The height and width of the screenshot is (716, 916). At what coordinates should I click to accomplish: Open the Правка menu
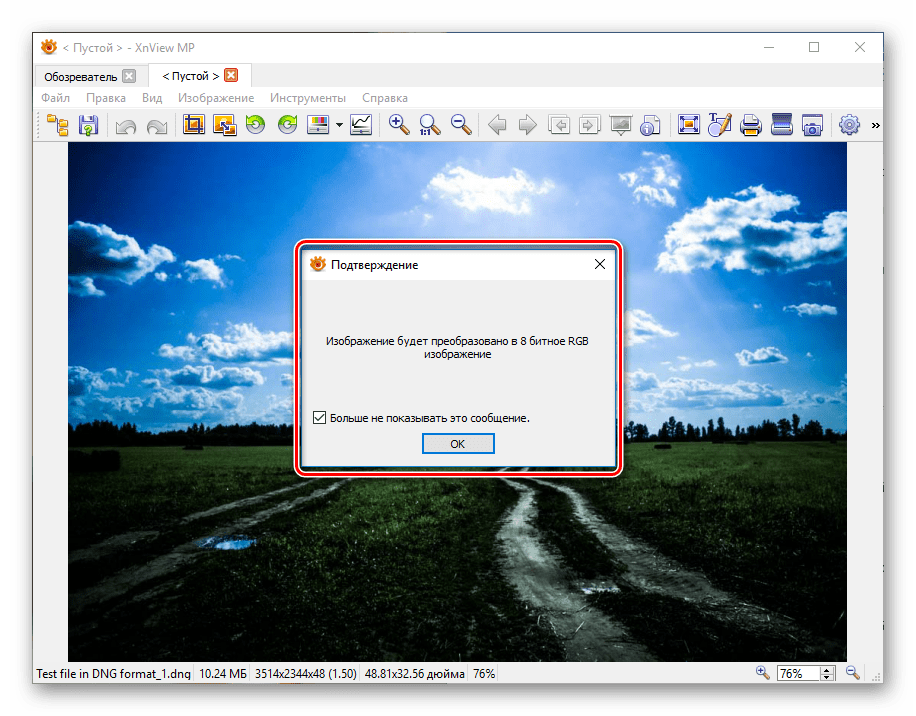click(106, 98)
